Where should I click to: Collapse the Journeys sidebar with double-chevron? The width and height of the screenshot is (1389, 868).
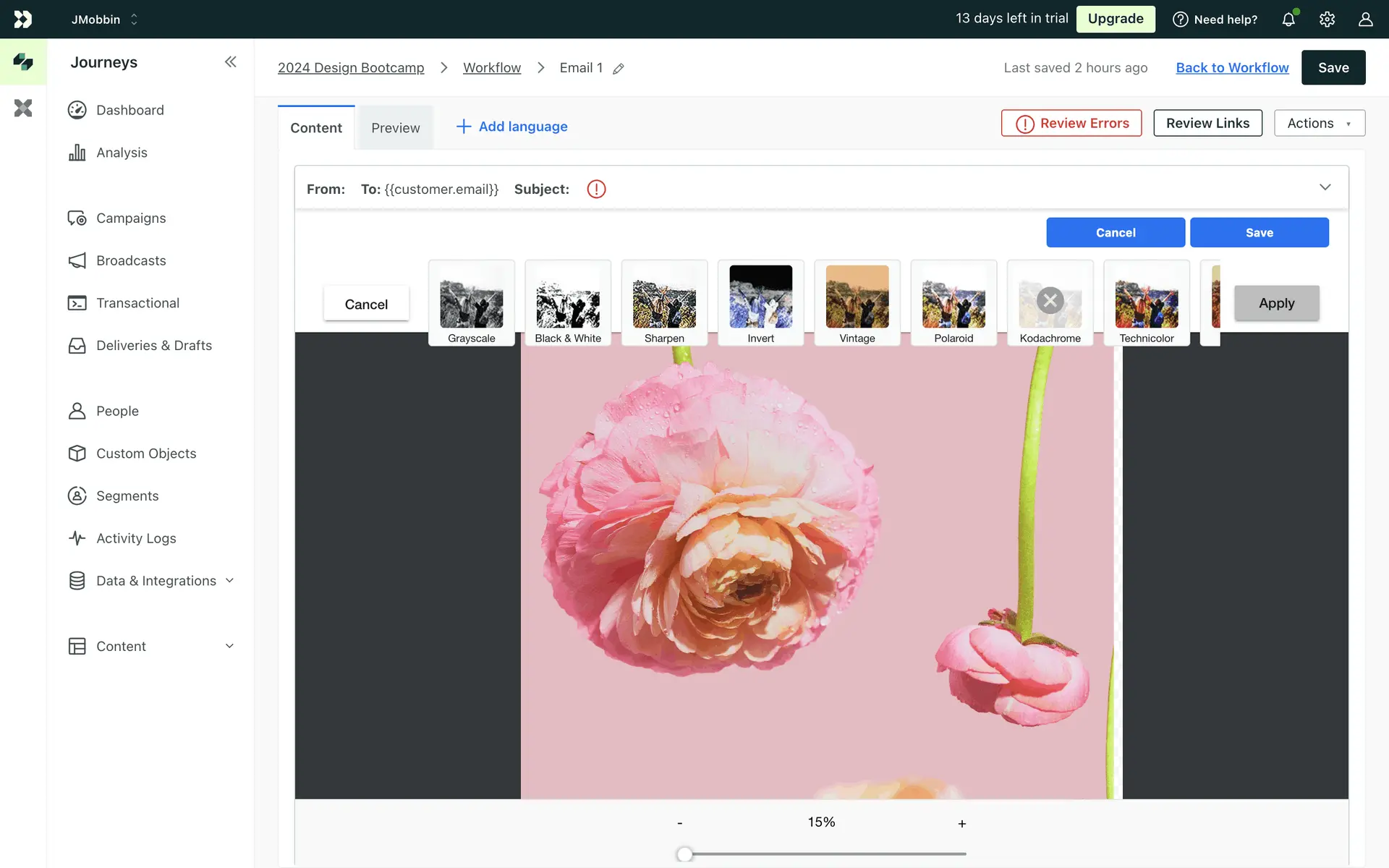[230, 62]
